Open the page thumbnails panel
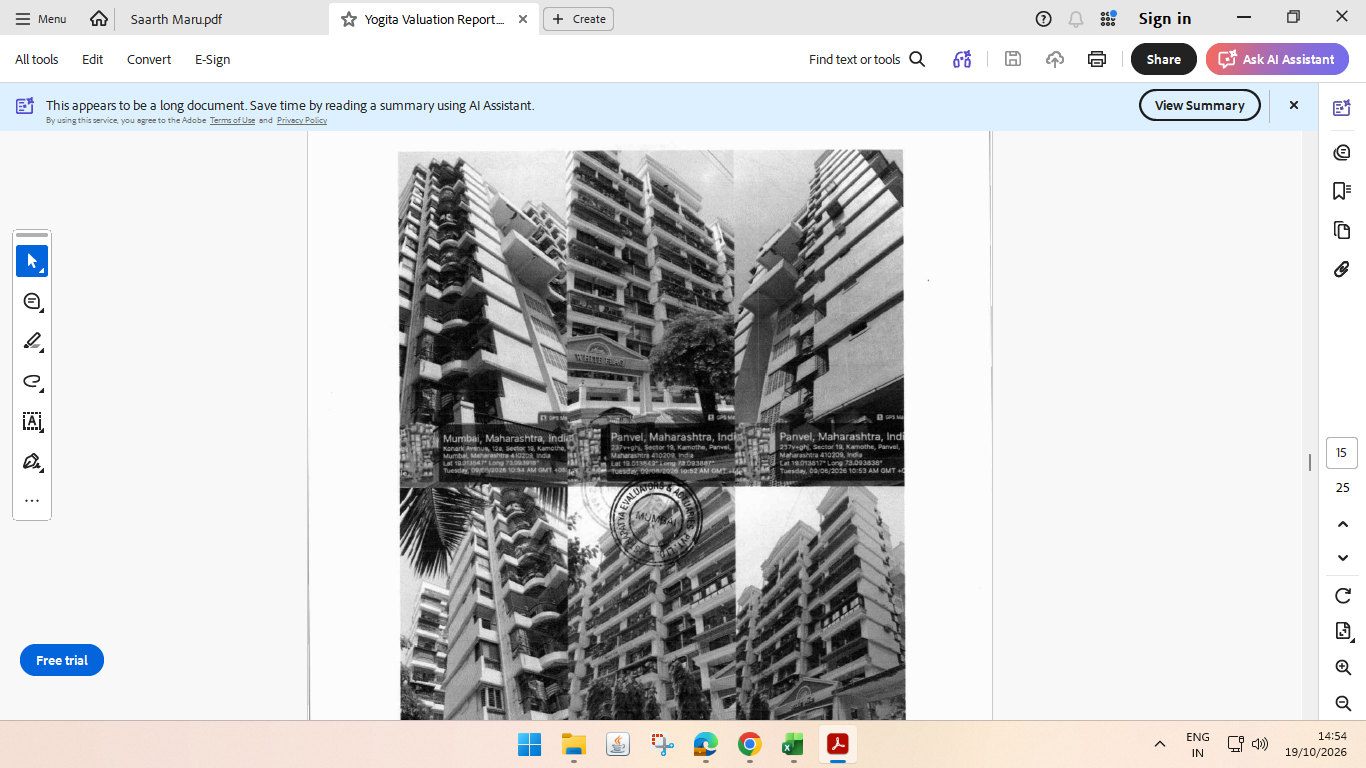 [x=1342, y=230]
